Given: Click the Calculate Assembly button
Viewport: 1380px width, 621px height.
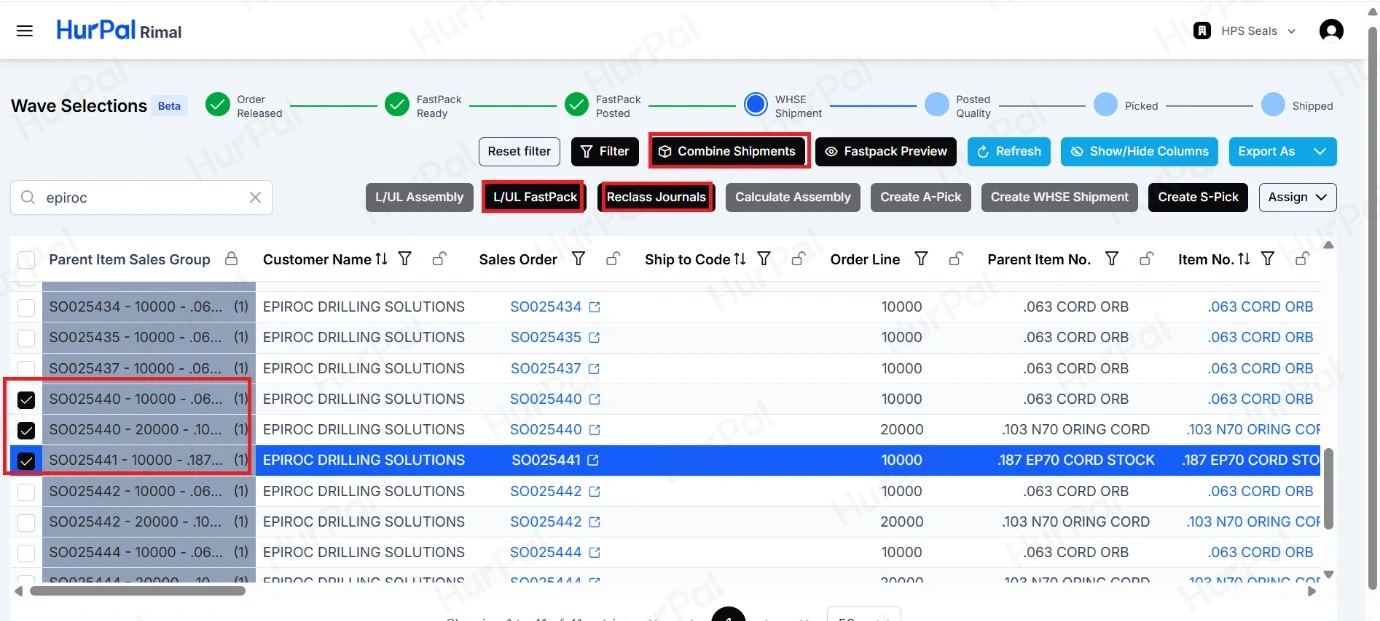Looking at the screenshot, I should tap(793, 197).
